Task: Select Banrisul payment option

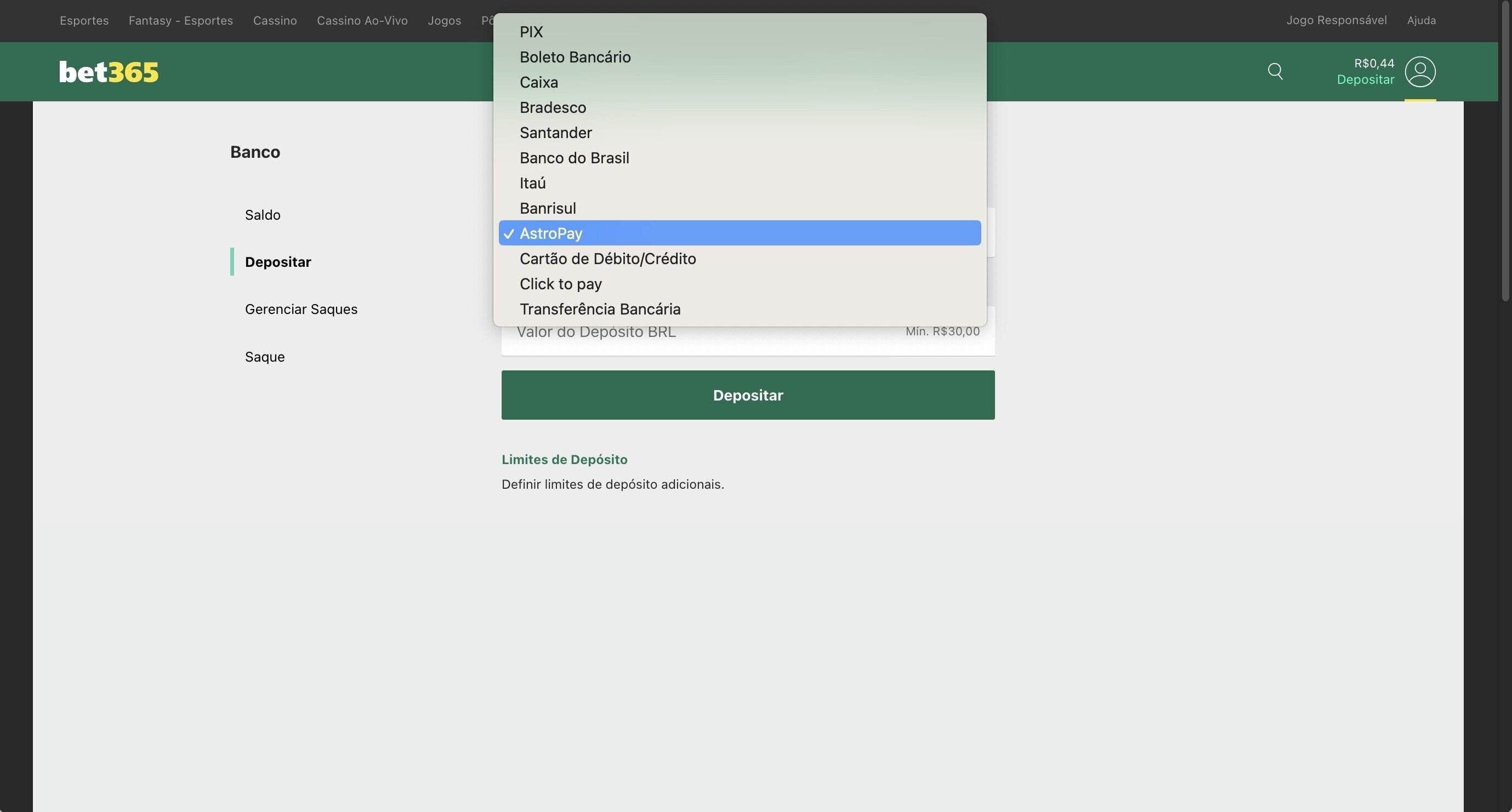Action: (x=740, y=208)
